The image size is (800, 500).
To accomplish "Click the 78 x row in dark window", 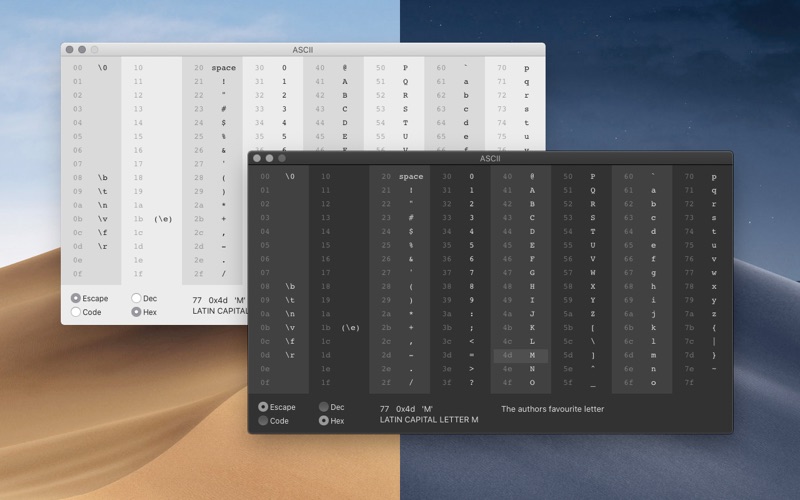I will 703,286.
